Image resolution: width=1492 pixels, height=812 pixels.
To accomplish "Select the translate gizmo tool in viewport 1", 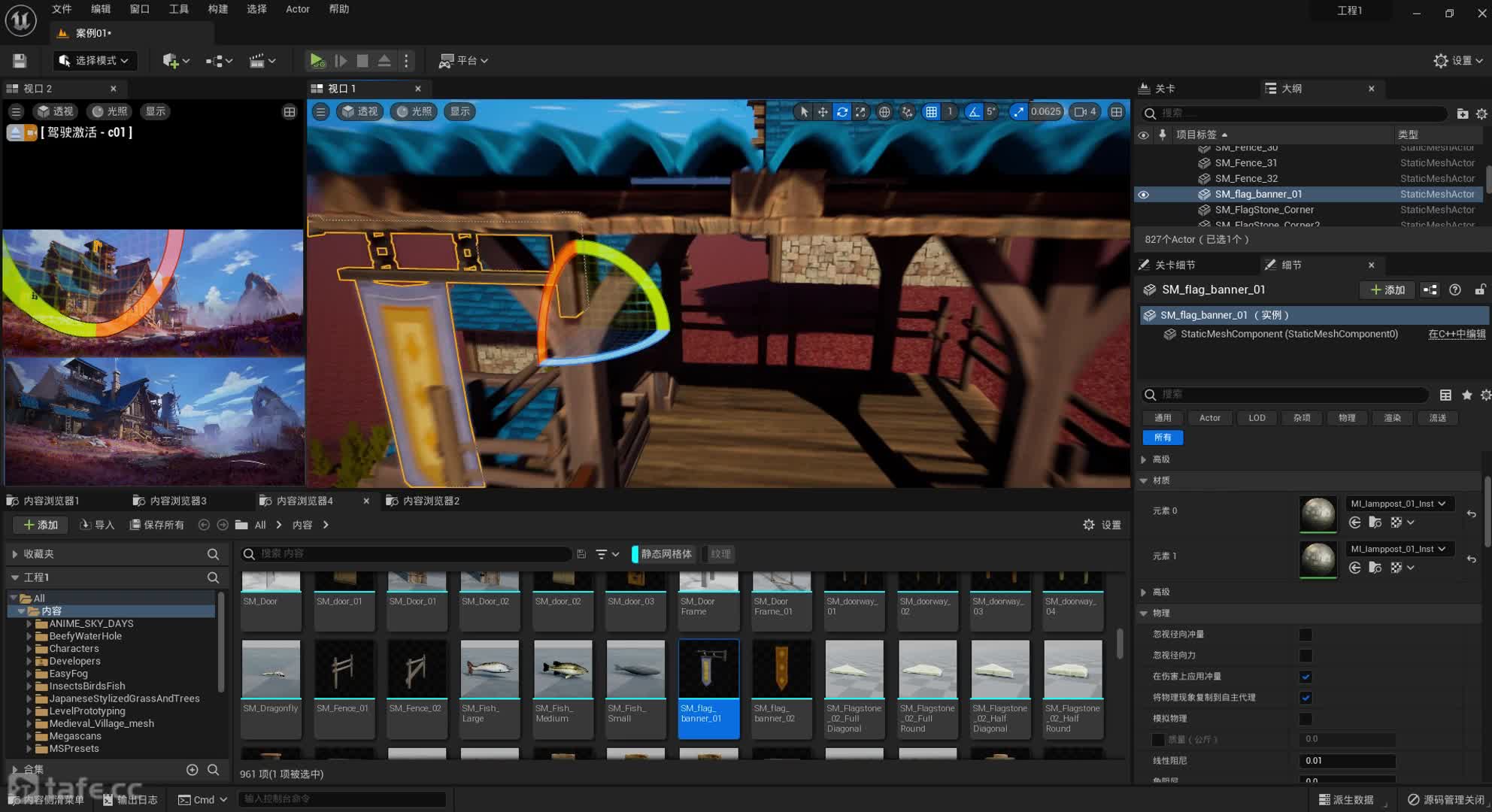I will [x=823, y=111].
